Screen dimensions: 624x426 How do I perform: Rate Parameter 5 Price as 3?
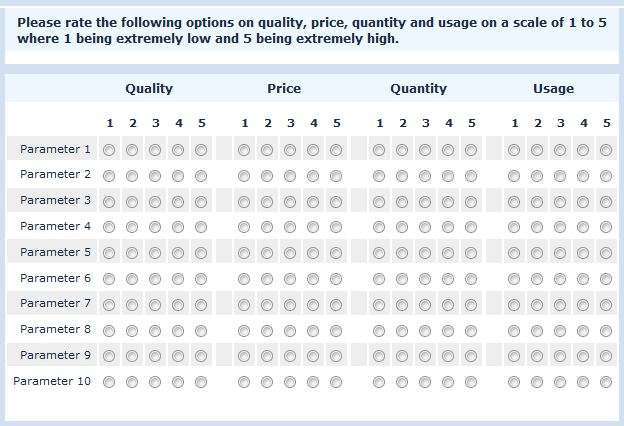pos(290,253)
